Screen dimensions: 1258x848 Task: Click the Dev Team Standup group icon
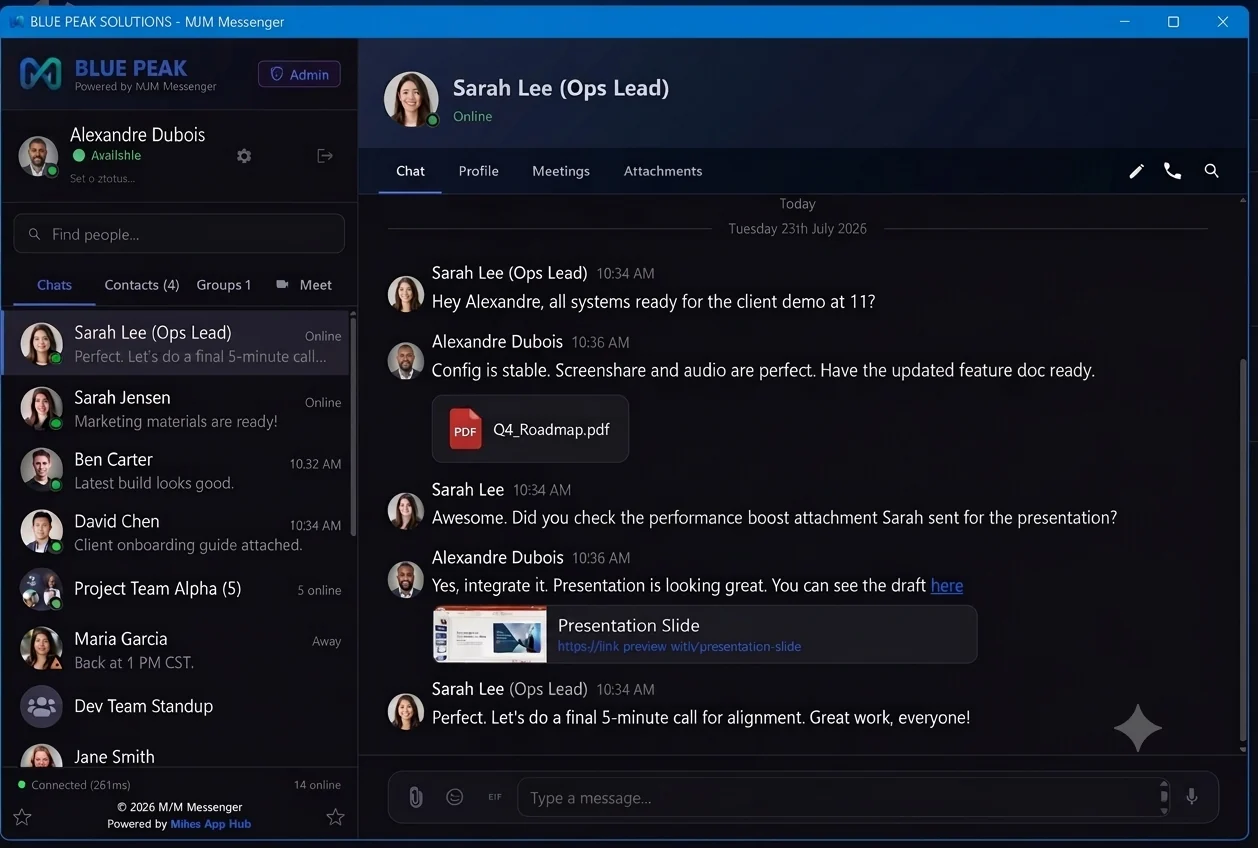(x=41, y=706)
